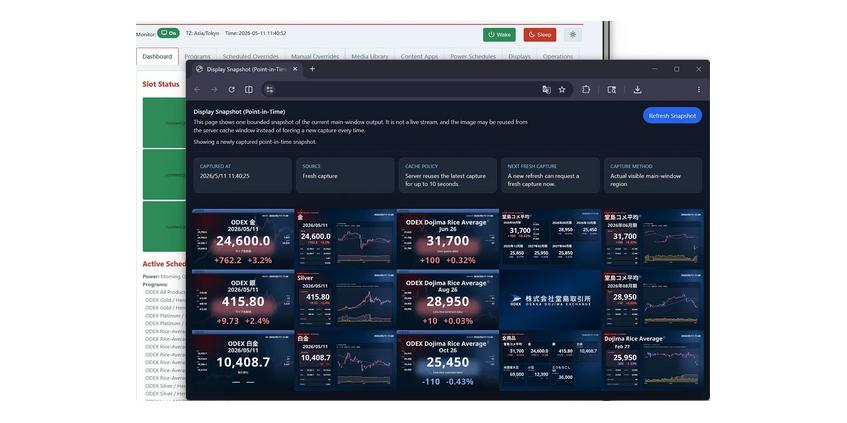This screenshot has width=847, height=423.
Task: Open the Content Apps tab
Action: 419,56
